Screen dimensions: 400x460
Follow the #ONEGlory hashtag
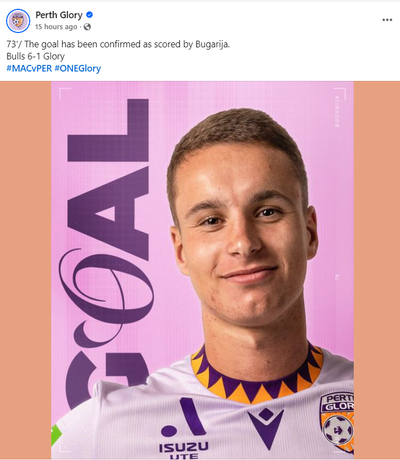coord(78,68)
